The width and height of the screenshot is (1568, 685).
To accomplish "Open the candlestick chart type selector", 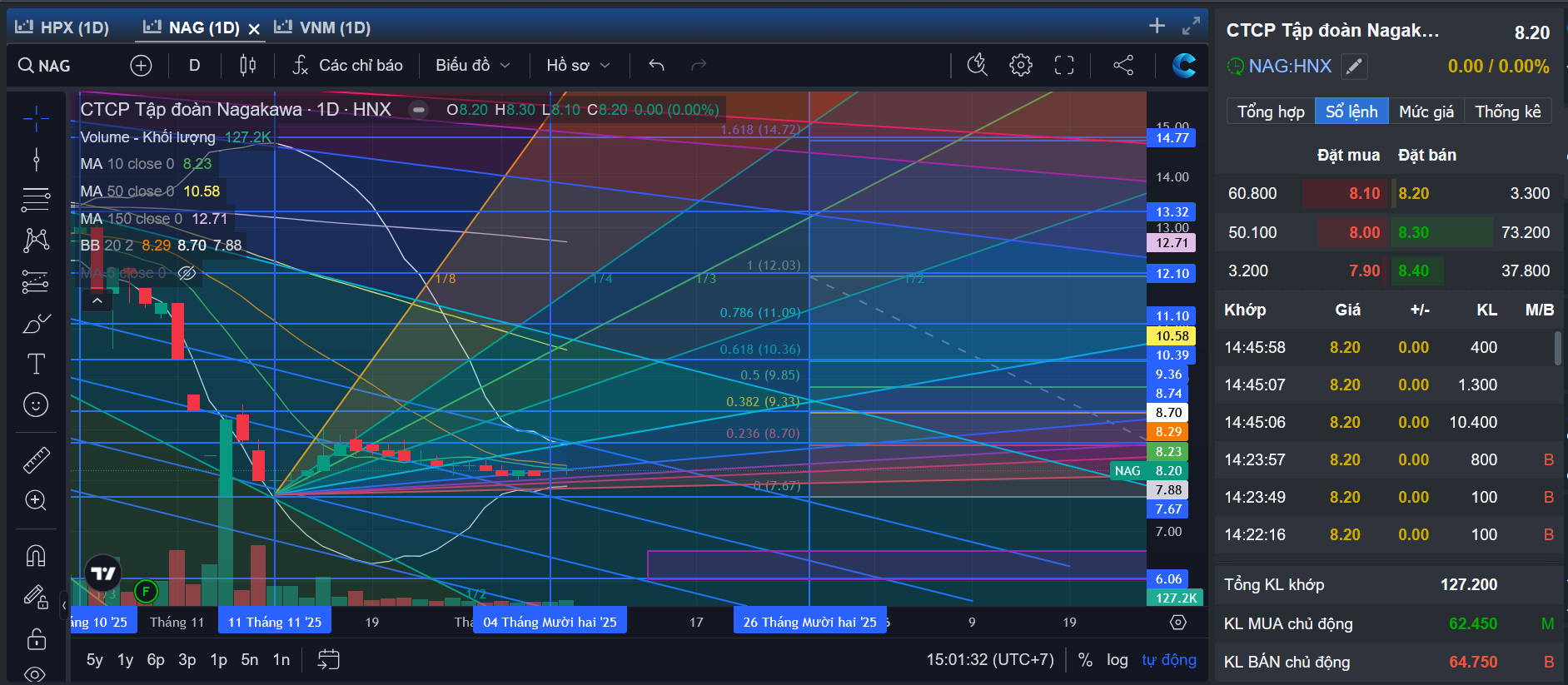I will [247, 66].
